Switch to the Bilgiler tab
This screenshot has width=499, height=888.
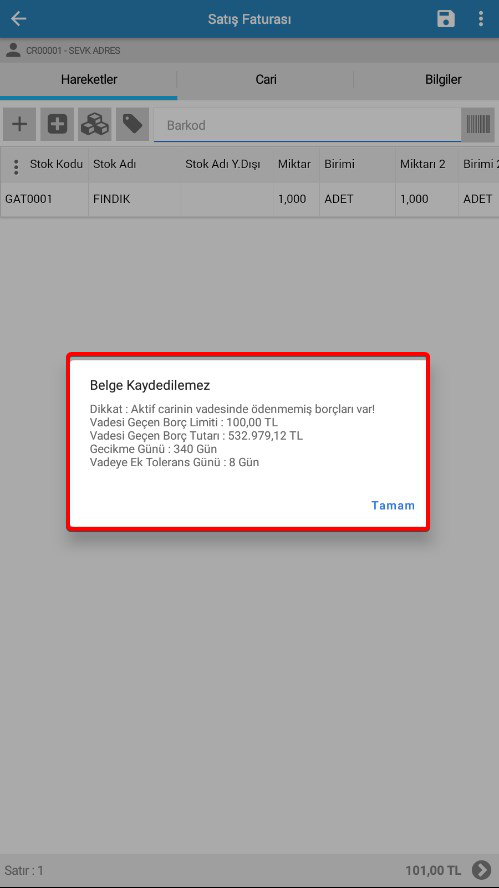443,80
